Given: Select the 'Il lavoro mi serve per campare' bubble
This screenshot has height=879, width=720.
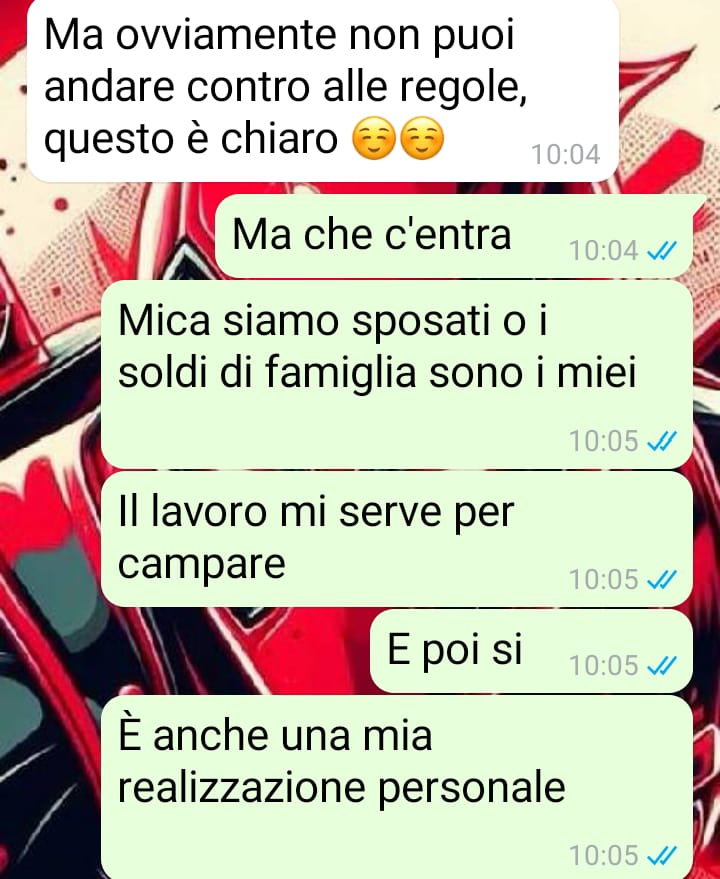Looking at the screenshot, I should [397, 539].
